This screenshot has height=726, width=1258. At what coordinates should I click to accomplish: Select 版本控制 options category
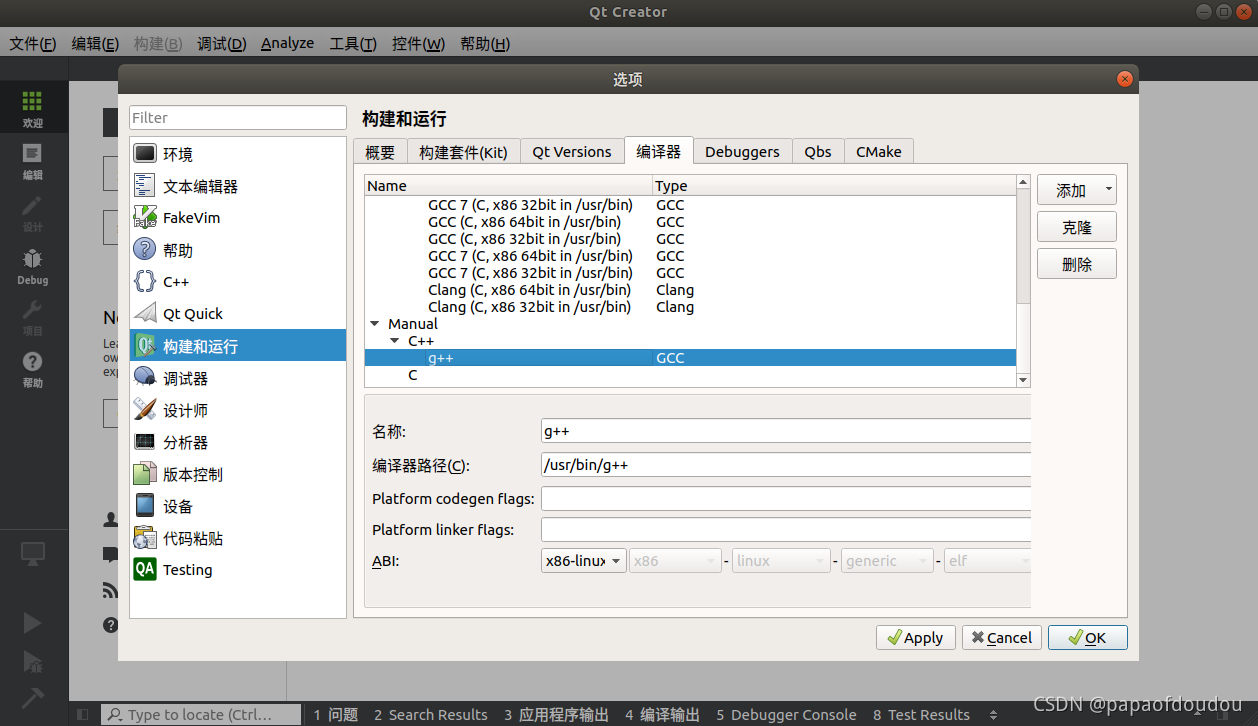238,474
